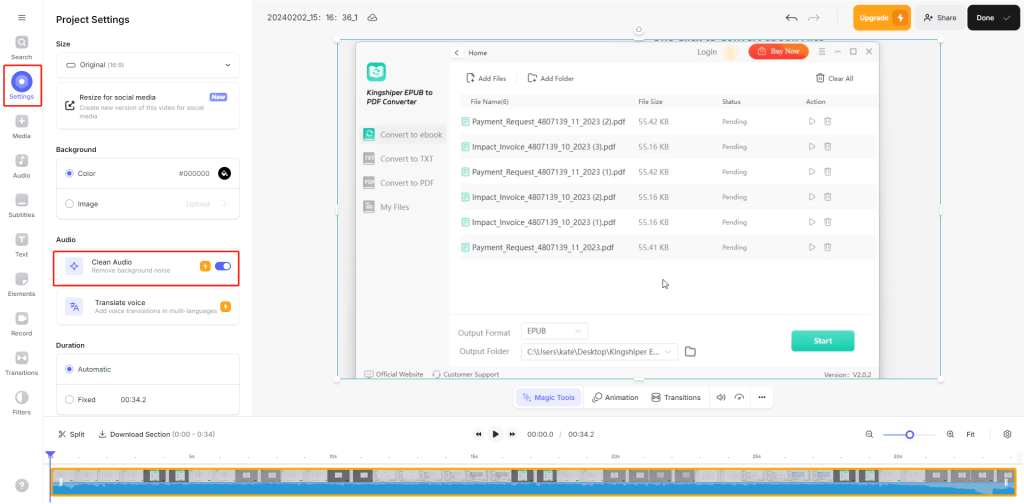Open Magic Tools

[549, 397]
